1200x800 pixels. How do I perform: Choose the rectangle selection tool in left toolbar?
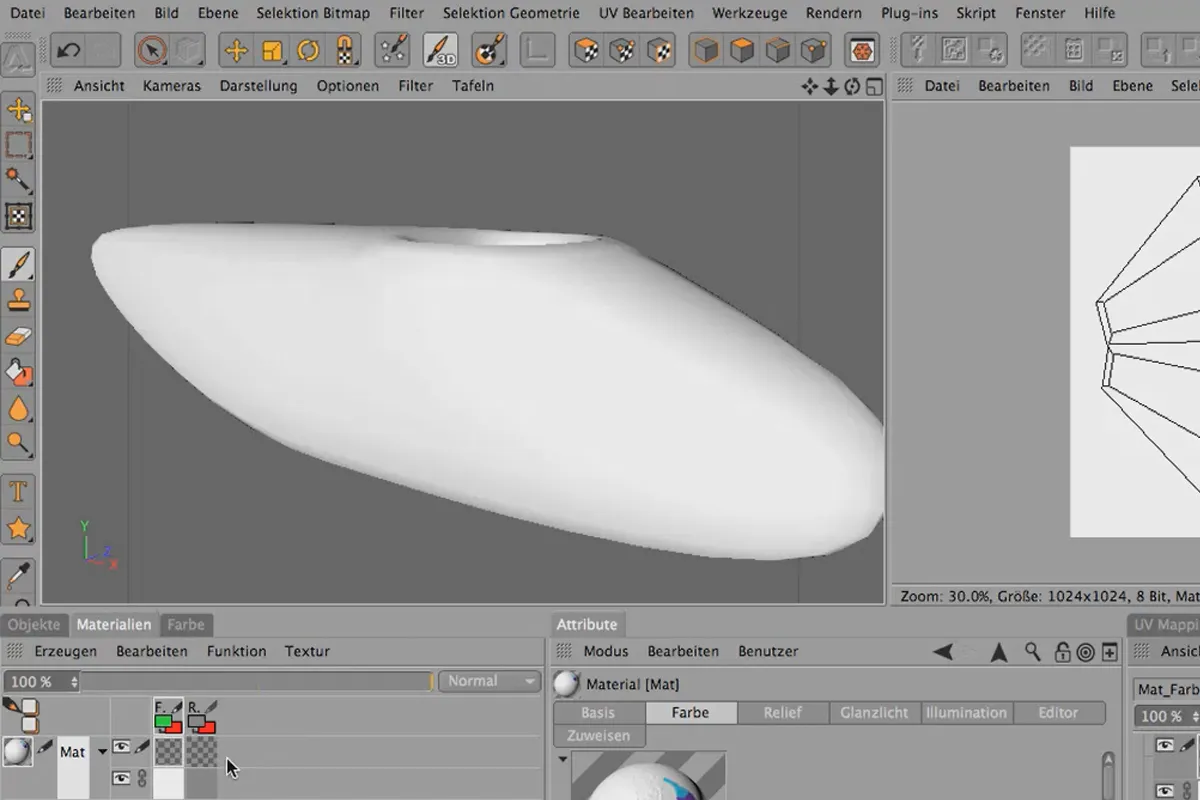[x=19, y=146]
